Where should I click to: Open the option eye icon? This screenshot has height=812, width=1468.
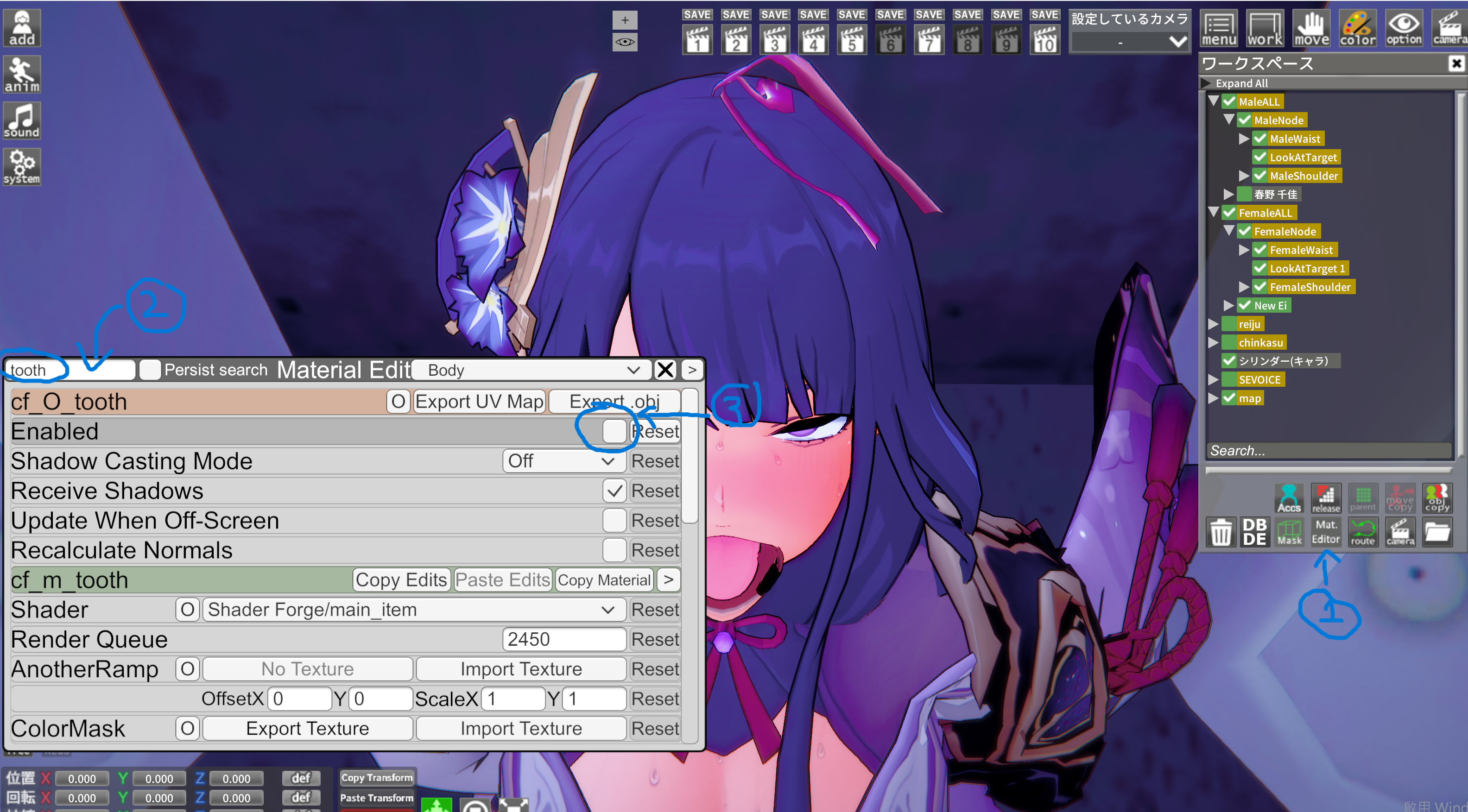[1404, 28]
